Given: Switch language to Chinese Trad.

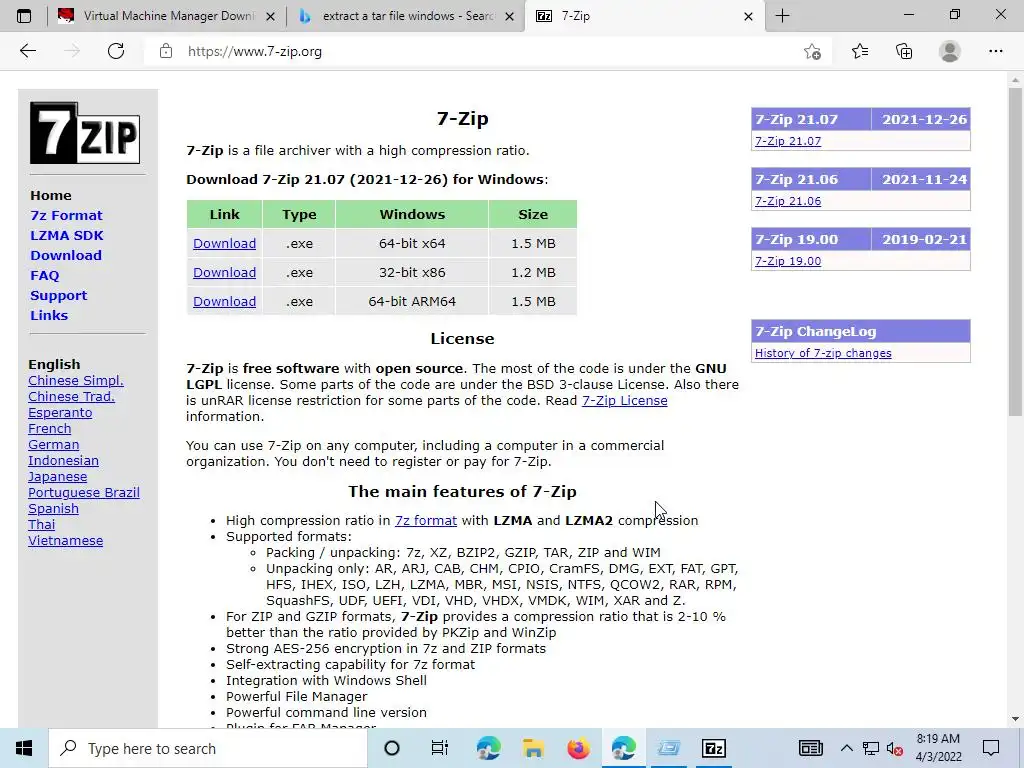Looking at the screenshot, I should point(71,396).
